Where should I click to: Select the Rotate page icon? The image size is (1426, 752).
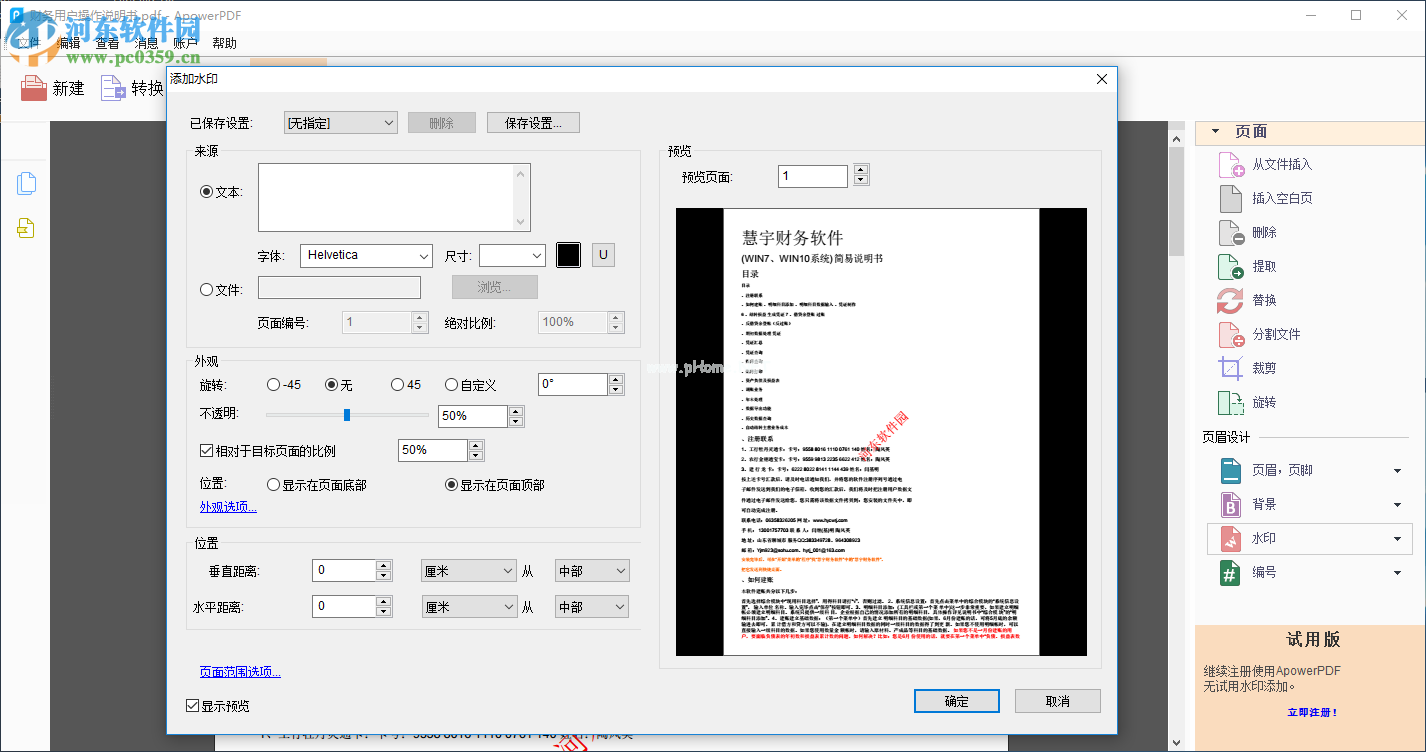click(x=1230, y=402)
